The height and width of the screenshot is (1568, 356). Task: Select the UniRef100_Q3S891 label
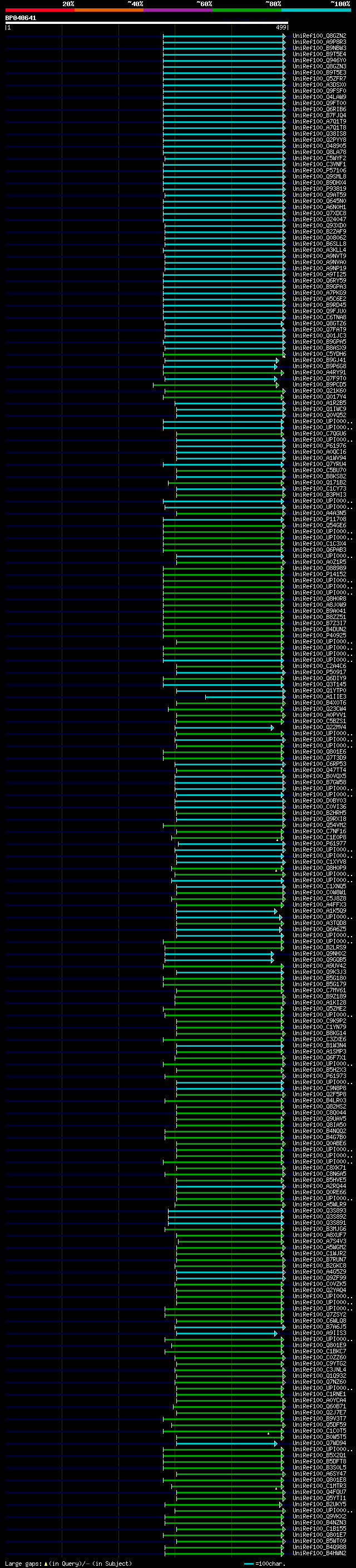click(319, 1223)
